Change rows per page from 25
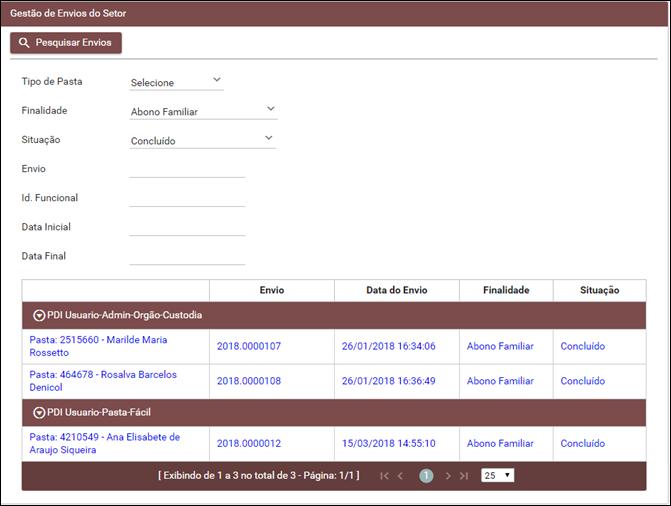The height and width of the screenshot is (506, 671). click(x=497, y=475)
